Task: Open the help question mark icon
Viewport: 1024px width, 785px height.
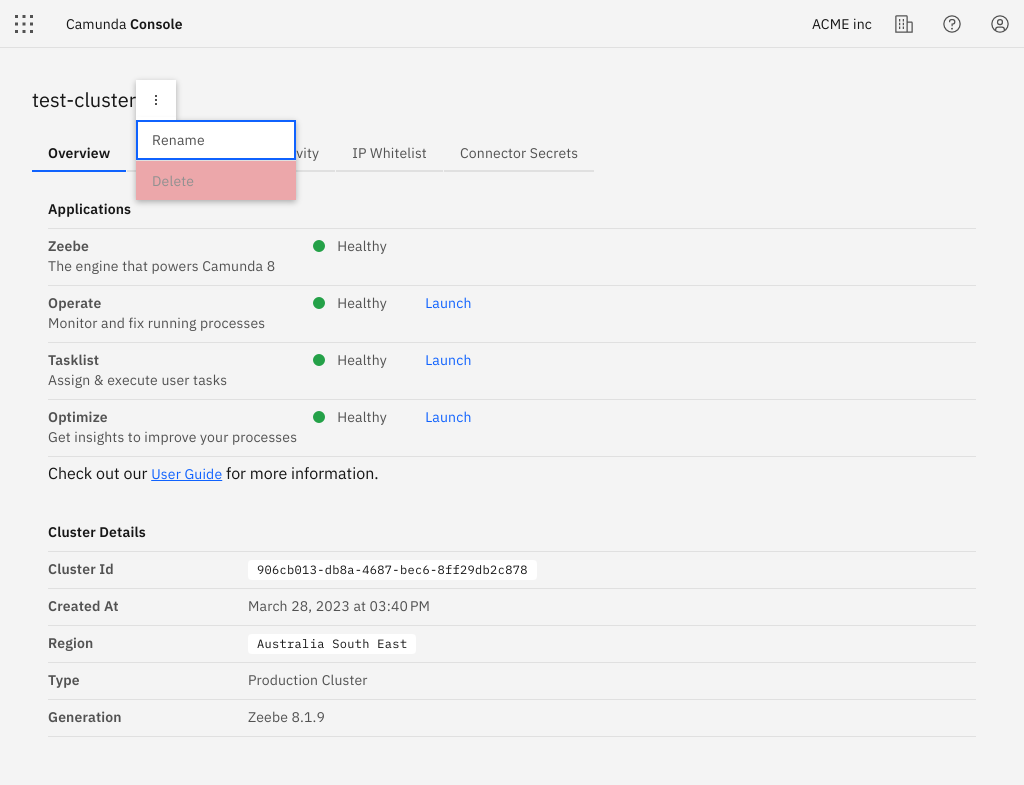Action: coord(952,24)
